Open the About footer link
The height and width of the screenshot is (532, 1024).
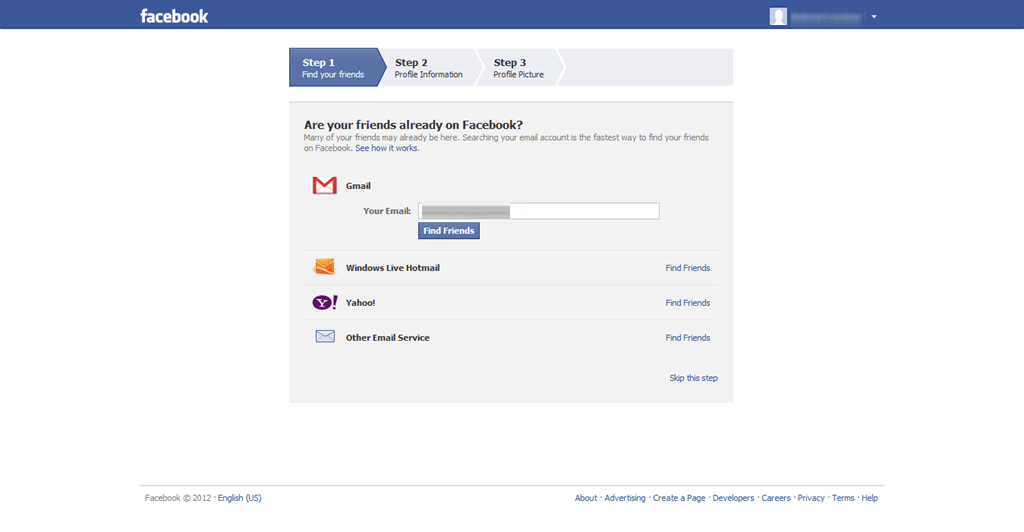click(x=586, y=498)
